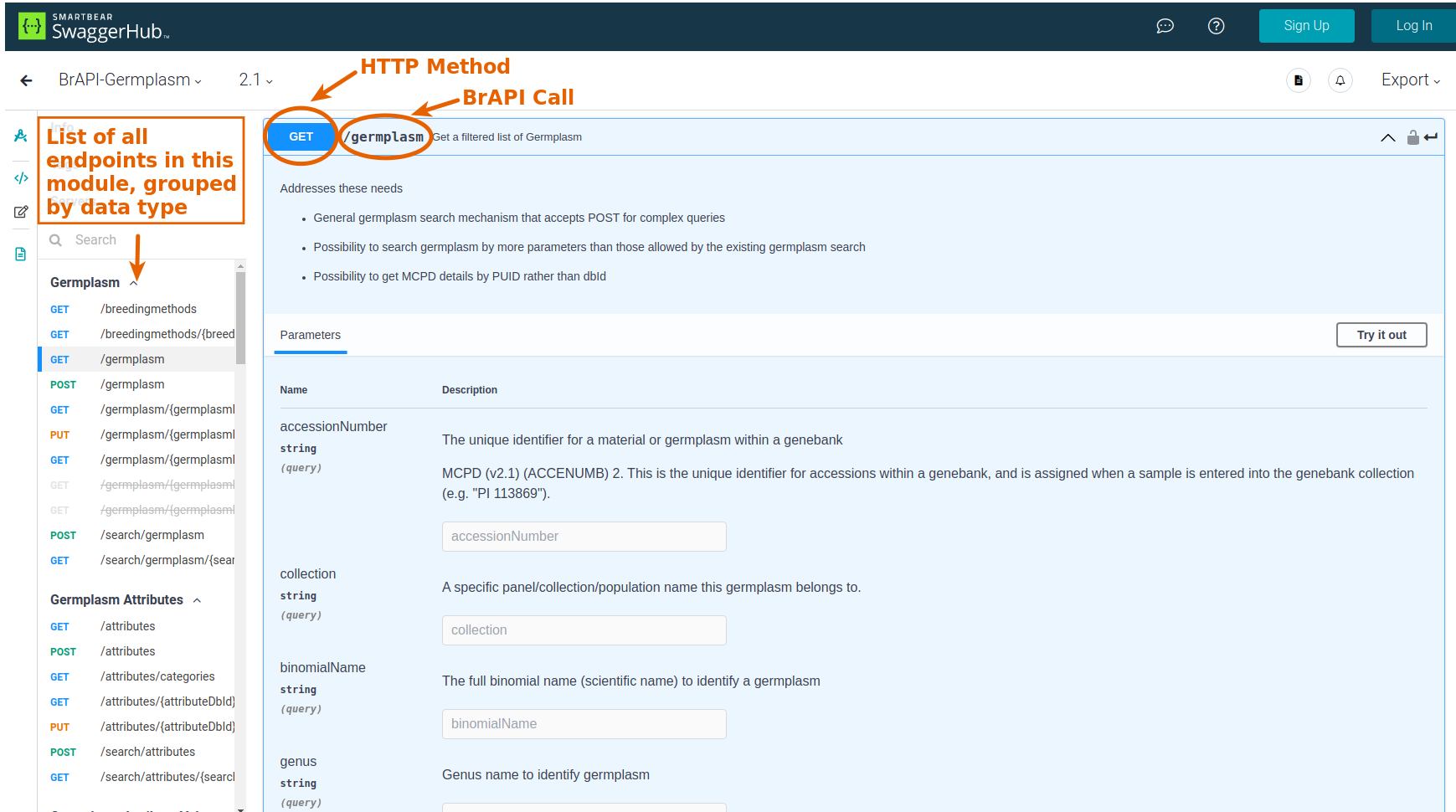
Task: Click the Sign Up button
Action: (1306, 26)
